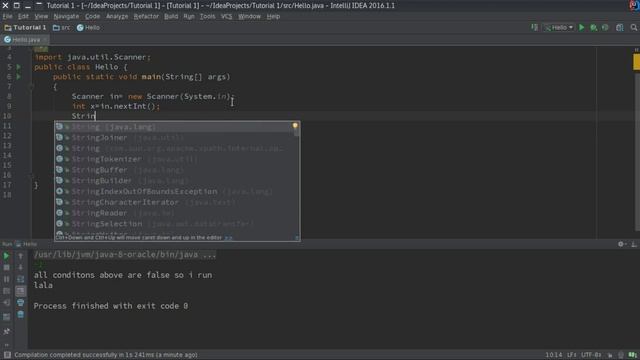Toggle the soft-wrap icon in the Run panel
640x360 pixels.
[x=20, y=279]
